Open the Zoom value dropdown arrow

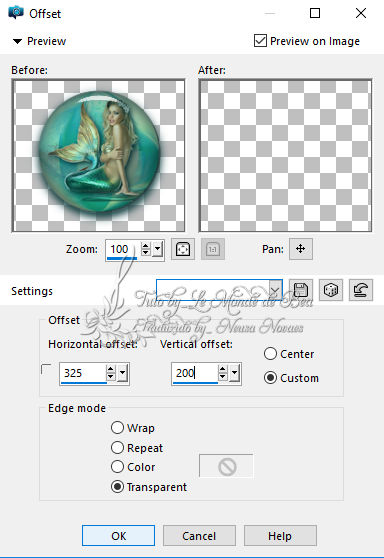click(x=157, y=249)
